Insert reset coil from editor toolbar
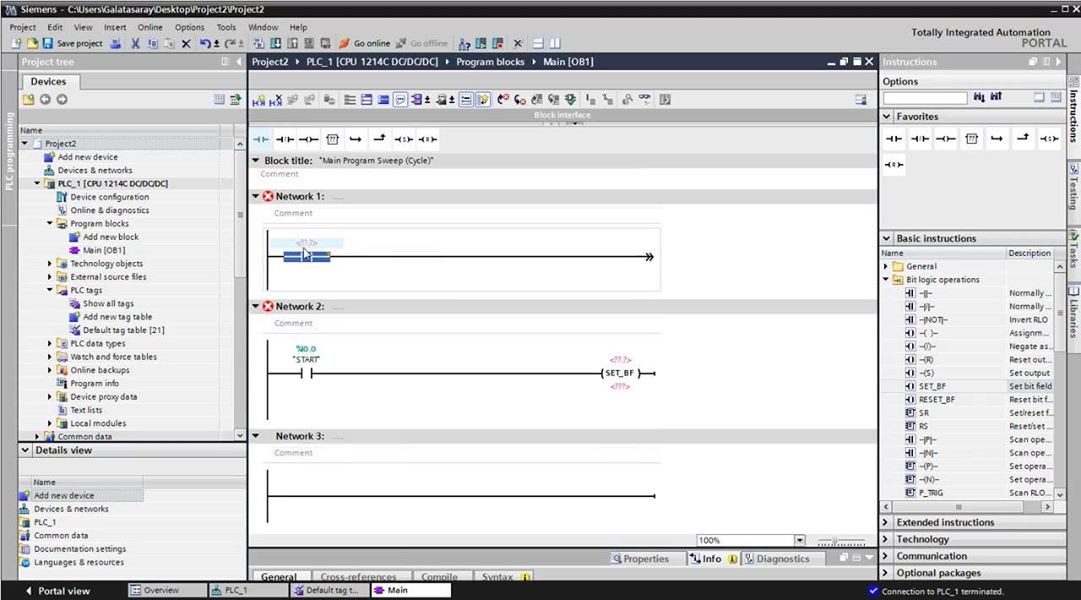Screen dimensions: 1081x600 (427, 139)
